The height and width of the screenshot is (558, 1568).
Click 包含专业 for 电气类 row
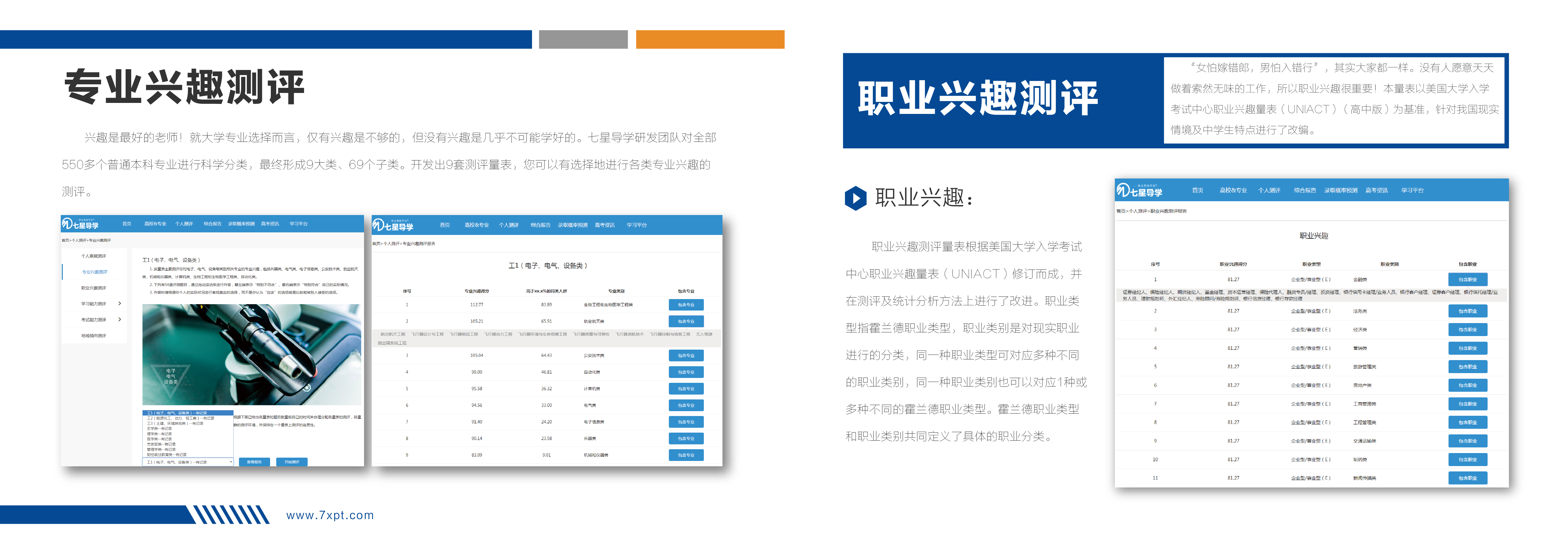pos(686,405)
